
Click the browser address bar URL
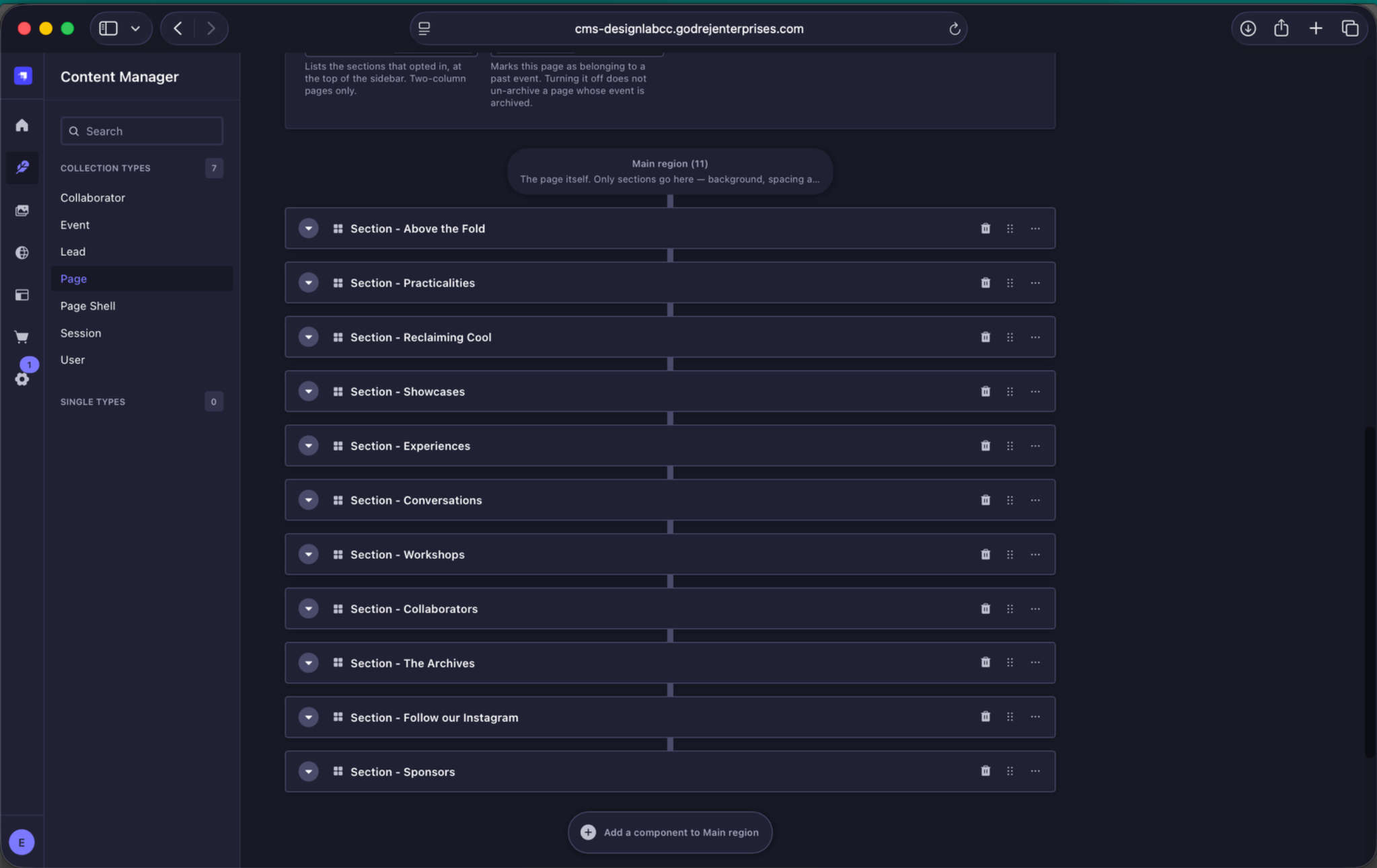(689, 29)
